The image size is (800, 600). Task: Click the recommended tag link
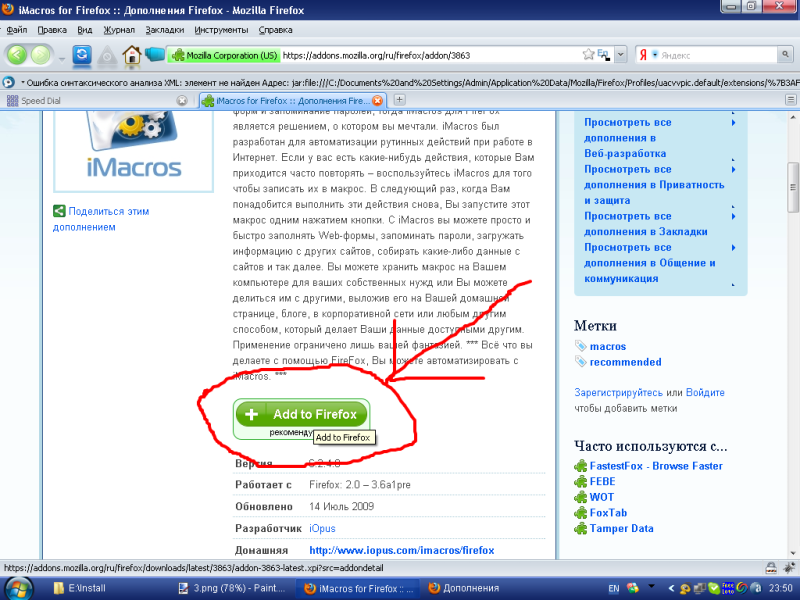coord(626,362)
